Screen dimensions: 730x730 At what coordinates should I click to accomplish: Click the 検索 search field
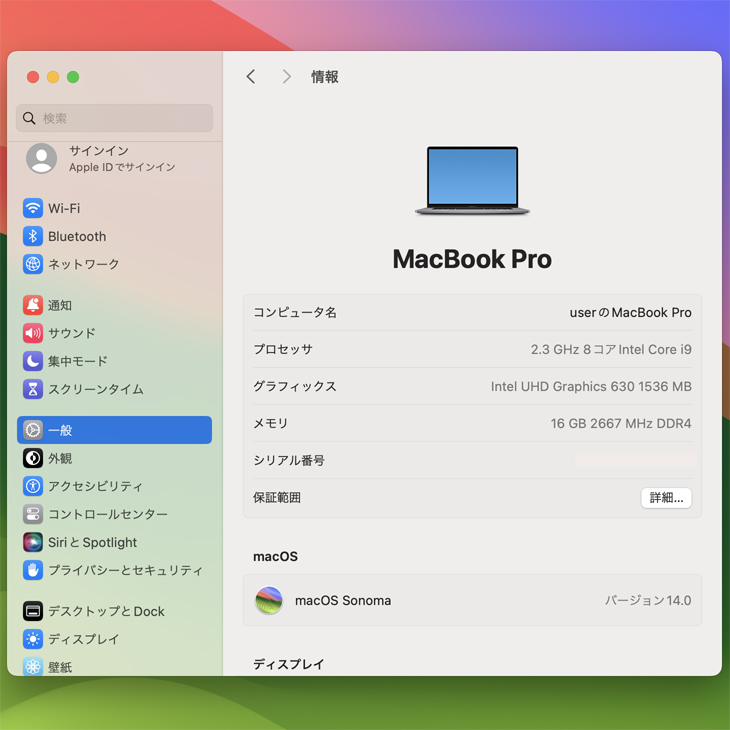point(115,118)
